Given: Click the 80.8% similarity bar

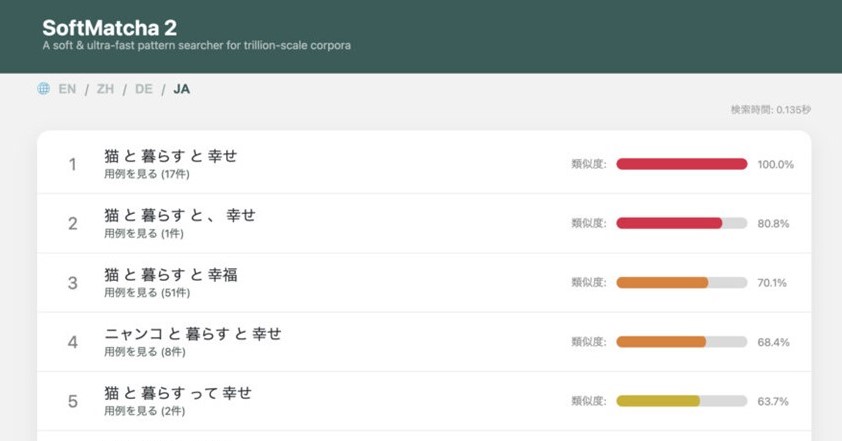Looking at the screenshot, I should click(681, 223).
